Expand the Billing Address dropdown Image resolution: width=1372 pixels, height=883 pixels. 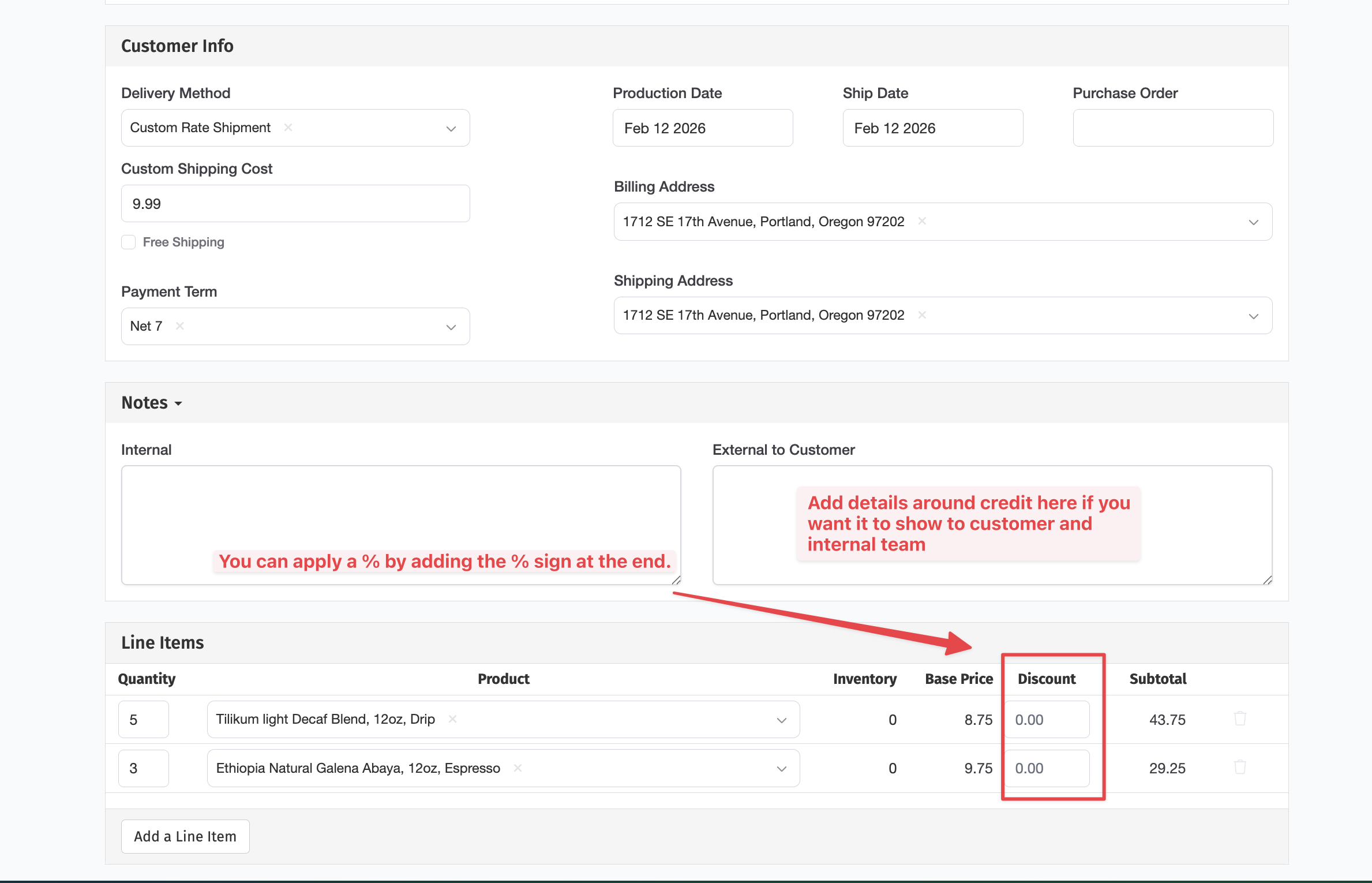(x=1253, y=222)
